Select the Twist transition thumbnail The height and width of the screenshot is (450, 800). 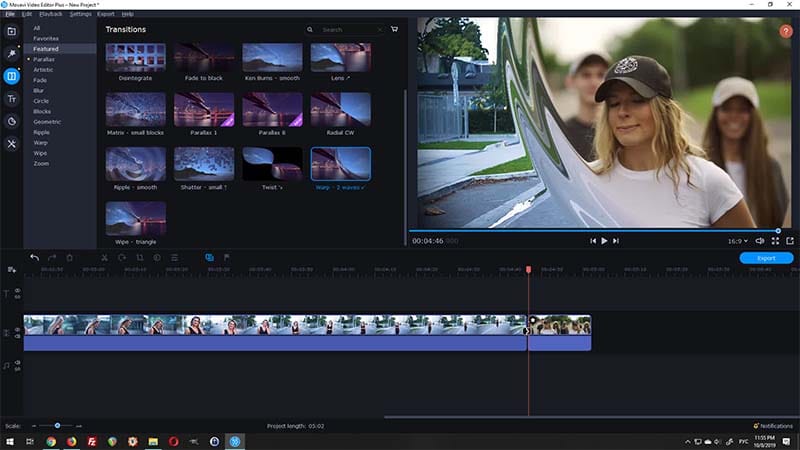(x=272, y=164)
